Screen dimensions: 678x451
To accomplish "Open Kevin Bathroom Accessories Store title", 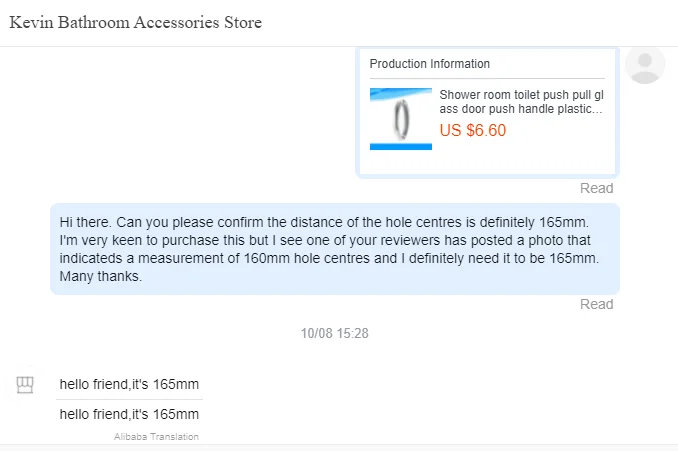I will [x=136, y=22].
